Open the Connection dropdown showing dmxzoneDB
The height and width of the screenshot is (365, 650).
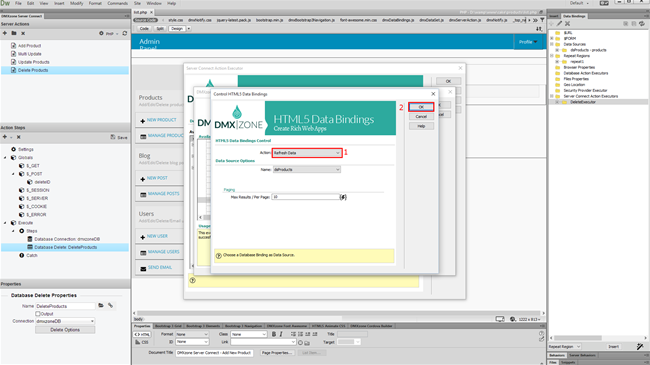pyautogui.click(x=65, y=321)
